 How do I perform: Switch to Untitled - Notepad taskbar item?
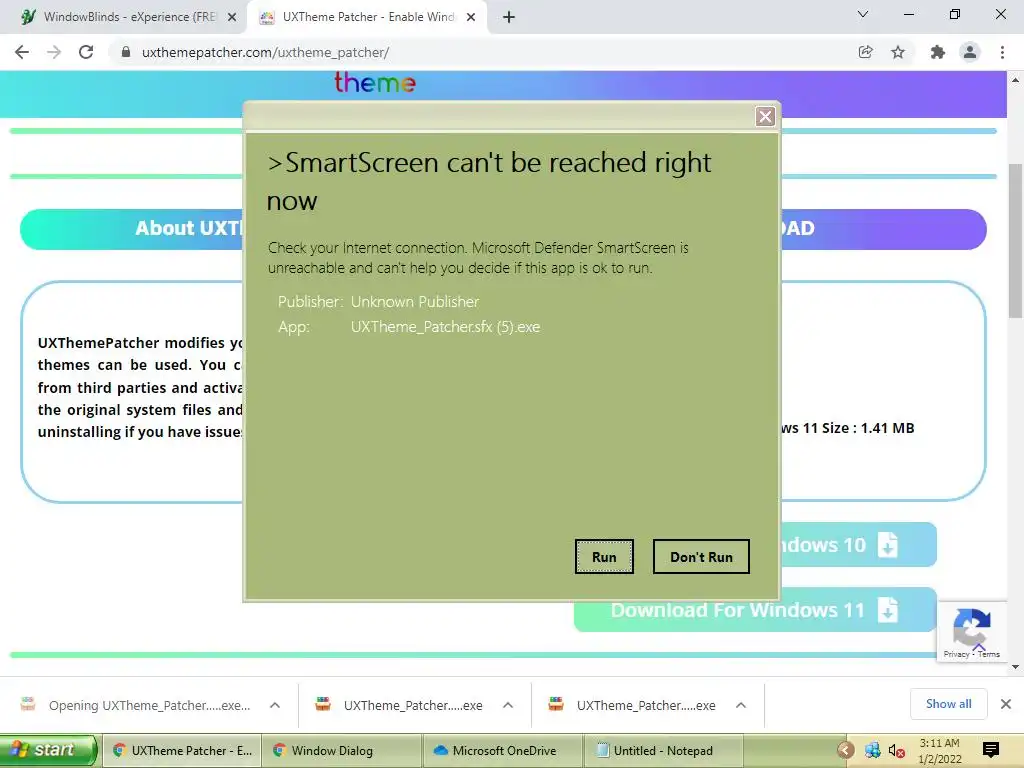click(x=663, y=751)
